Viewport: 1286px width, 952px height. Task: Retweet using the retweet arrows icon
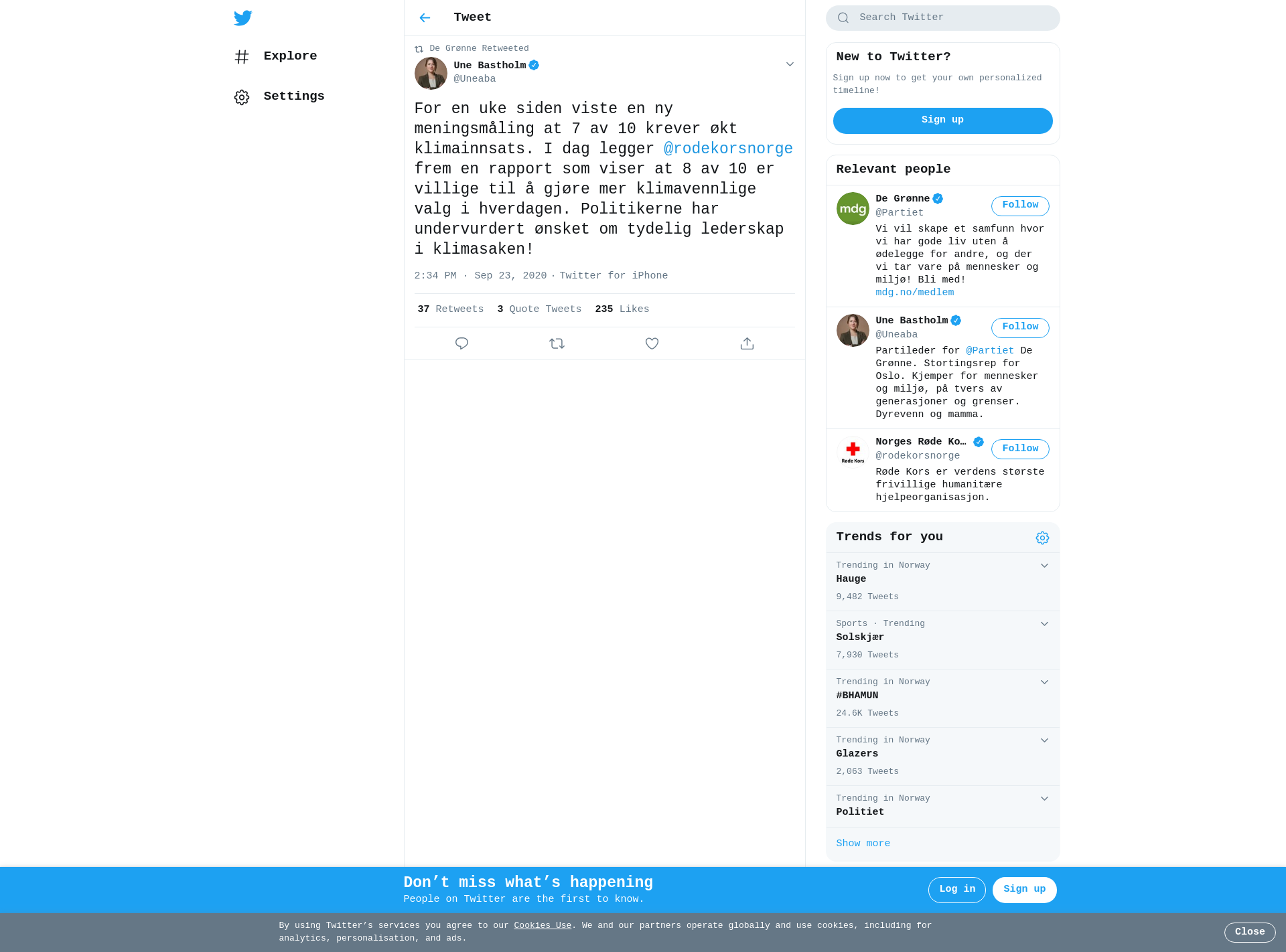pyautogui.click(x=557, y=343)
